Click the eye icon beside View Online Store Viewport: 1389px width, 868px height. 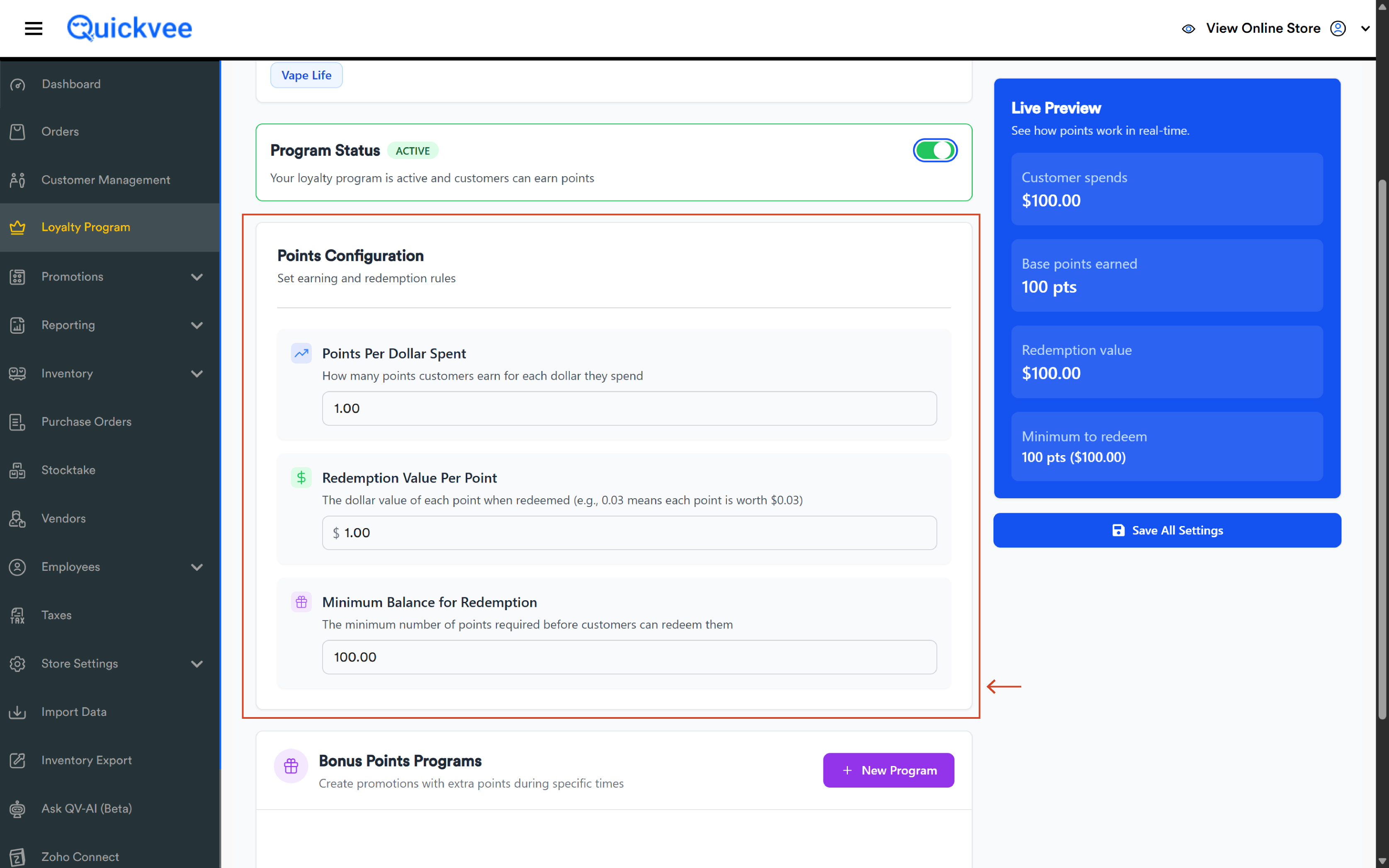(x=1189, y=29)
